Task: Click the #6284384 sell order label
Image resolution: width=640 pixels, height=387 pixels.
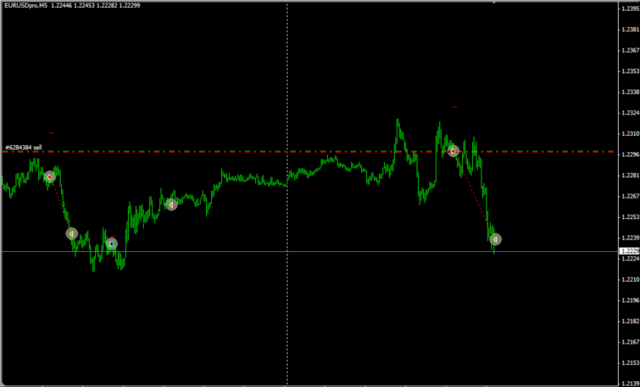Action: (x=23, y=147)
